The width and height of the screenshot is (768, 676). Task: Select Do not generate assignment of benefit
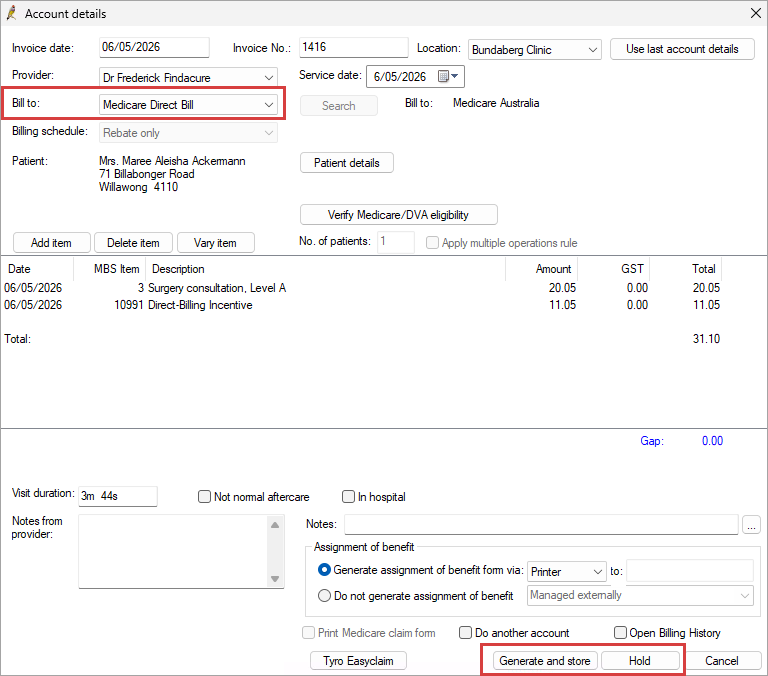(x=324, y=596)
